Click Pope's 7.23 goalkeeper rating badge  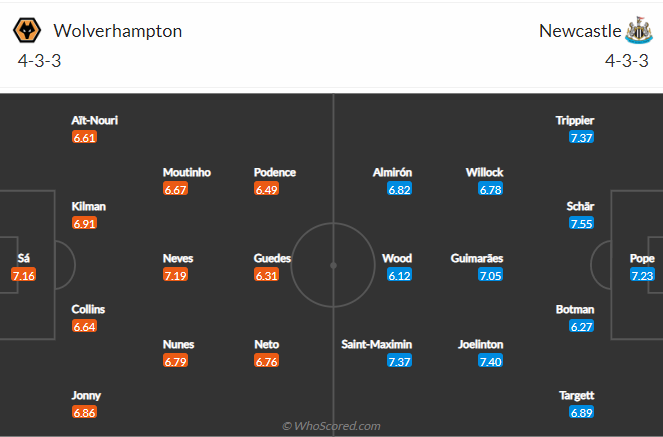point(642,275)
